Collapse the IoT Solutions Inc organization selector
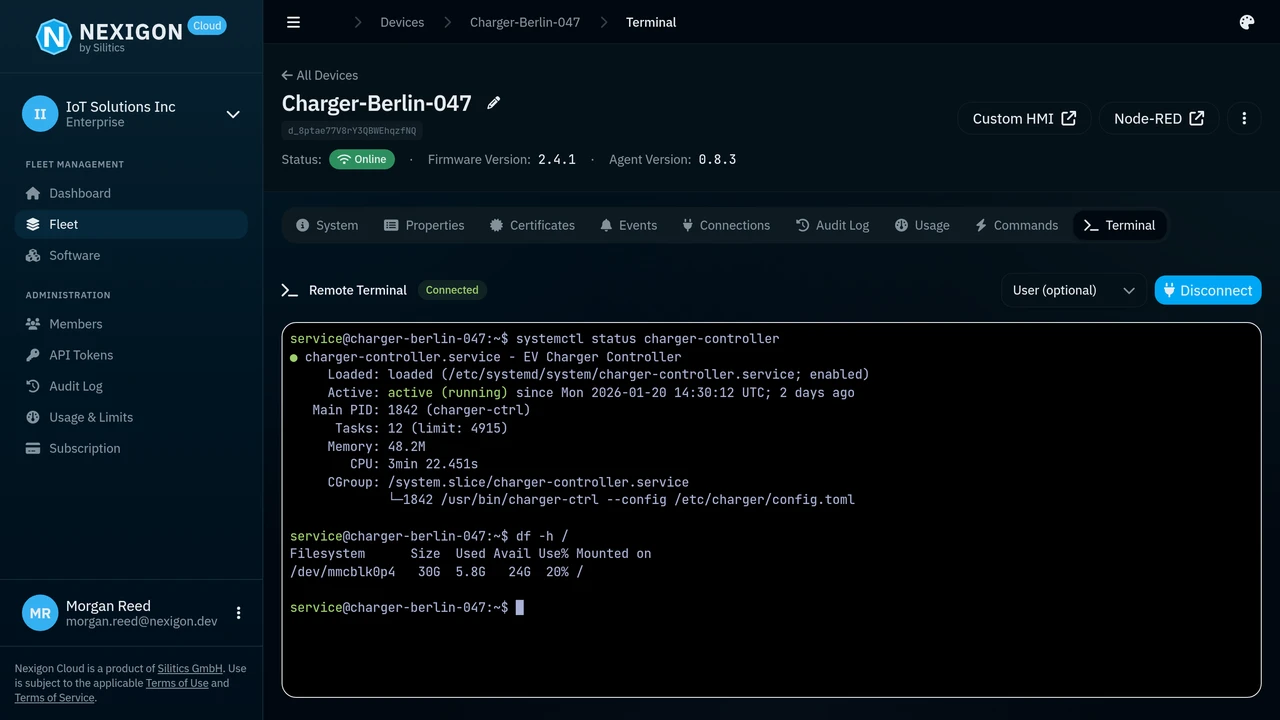The width and height of the screenshot is (1280, 720). coord(233,114)
